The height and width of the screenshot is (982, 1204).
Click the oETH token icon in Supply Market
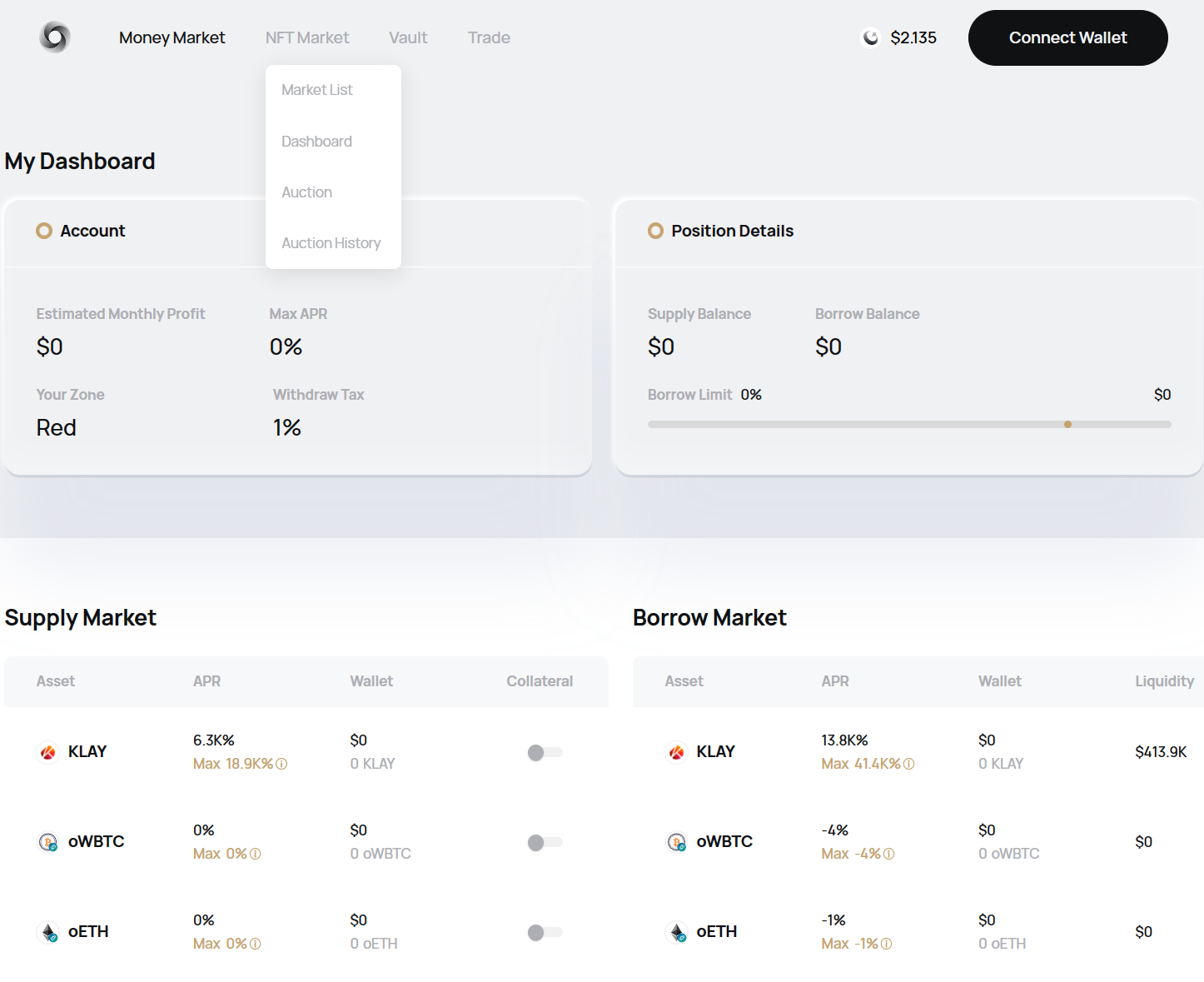(48, 932)
